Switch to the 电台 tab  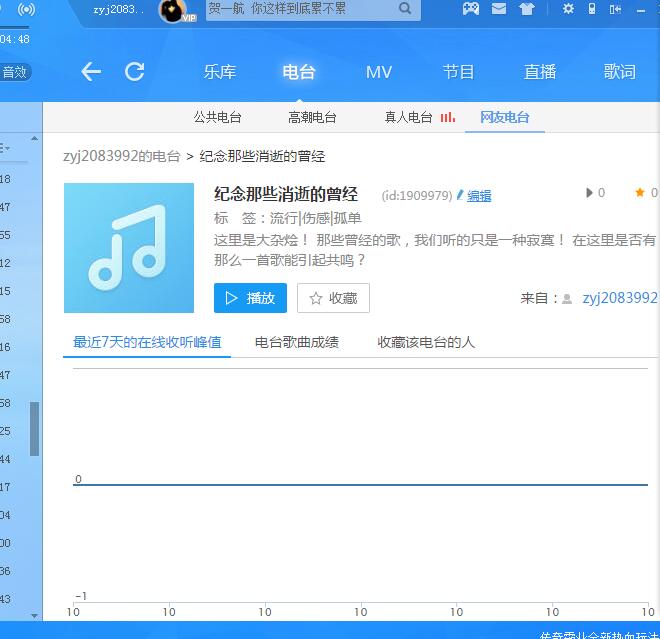(x=299, y=72)
